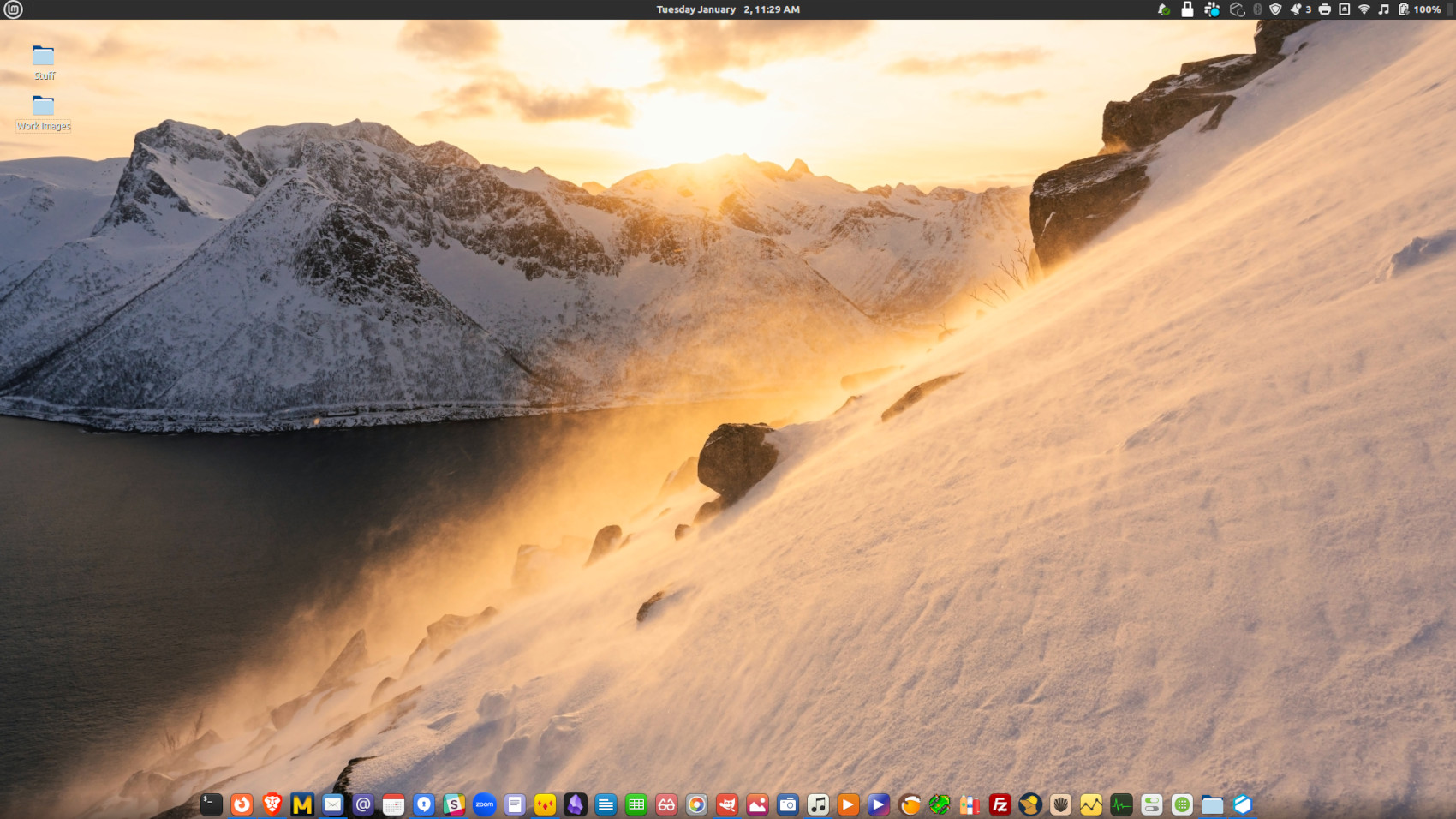The width and height of the screenshot is (1456, 819).
Task: Click the music note tray icon to adjust volume
Action: pyautogui.click(x=1383, y=9)
